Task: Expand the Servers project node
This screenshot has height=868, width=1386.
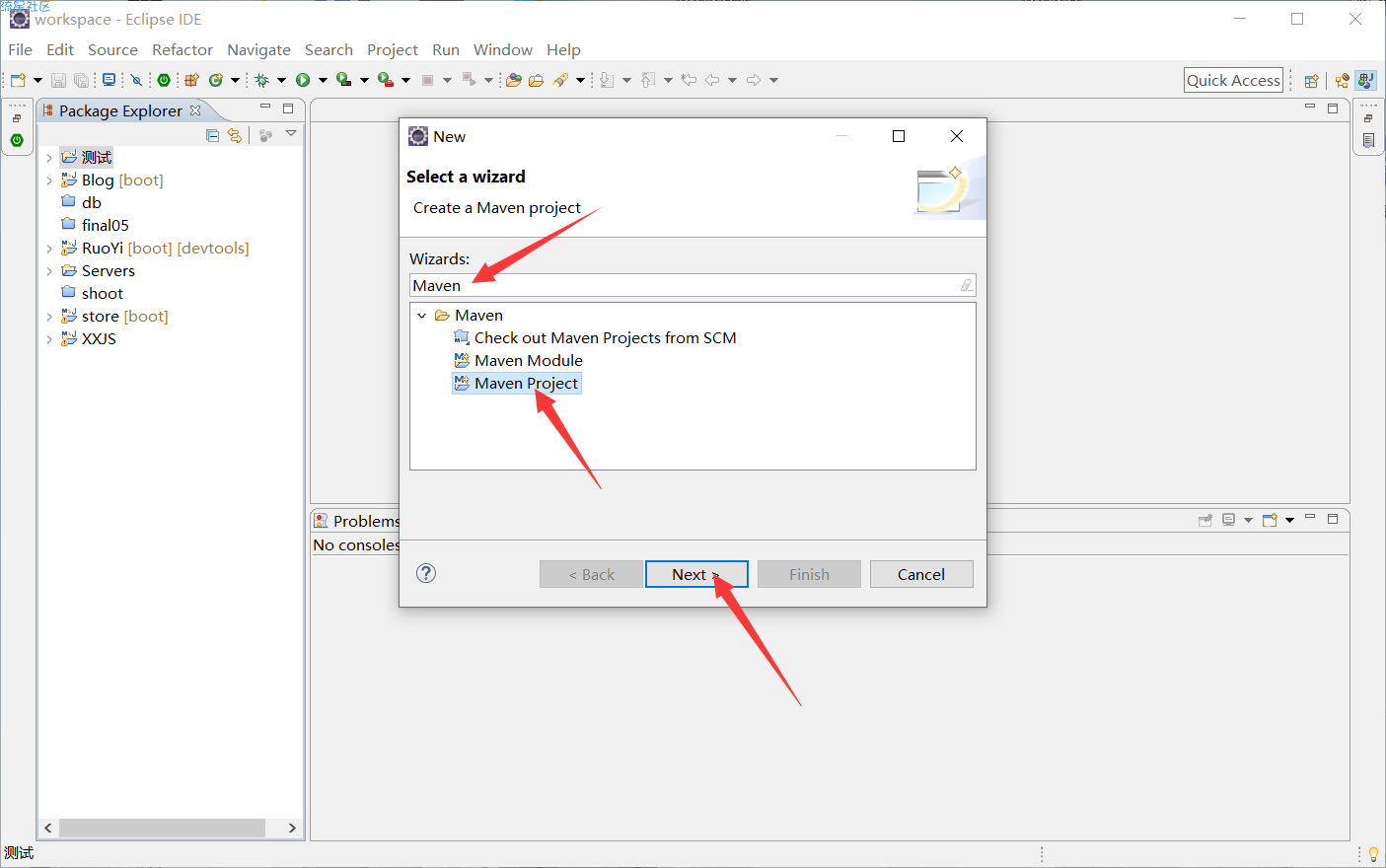Action: (x=49, y=271)
